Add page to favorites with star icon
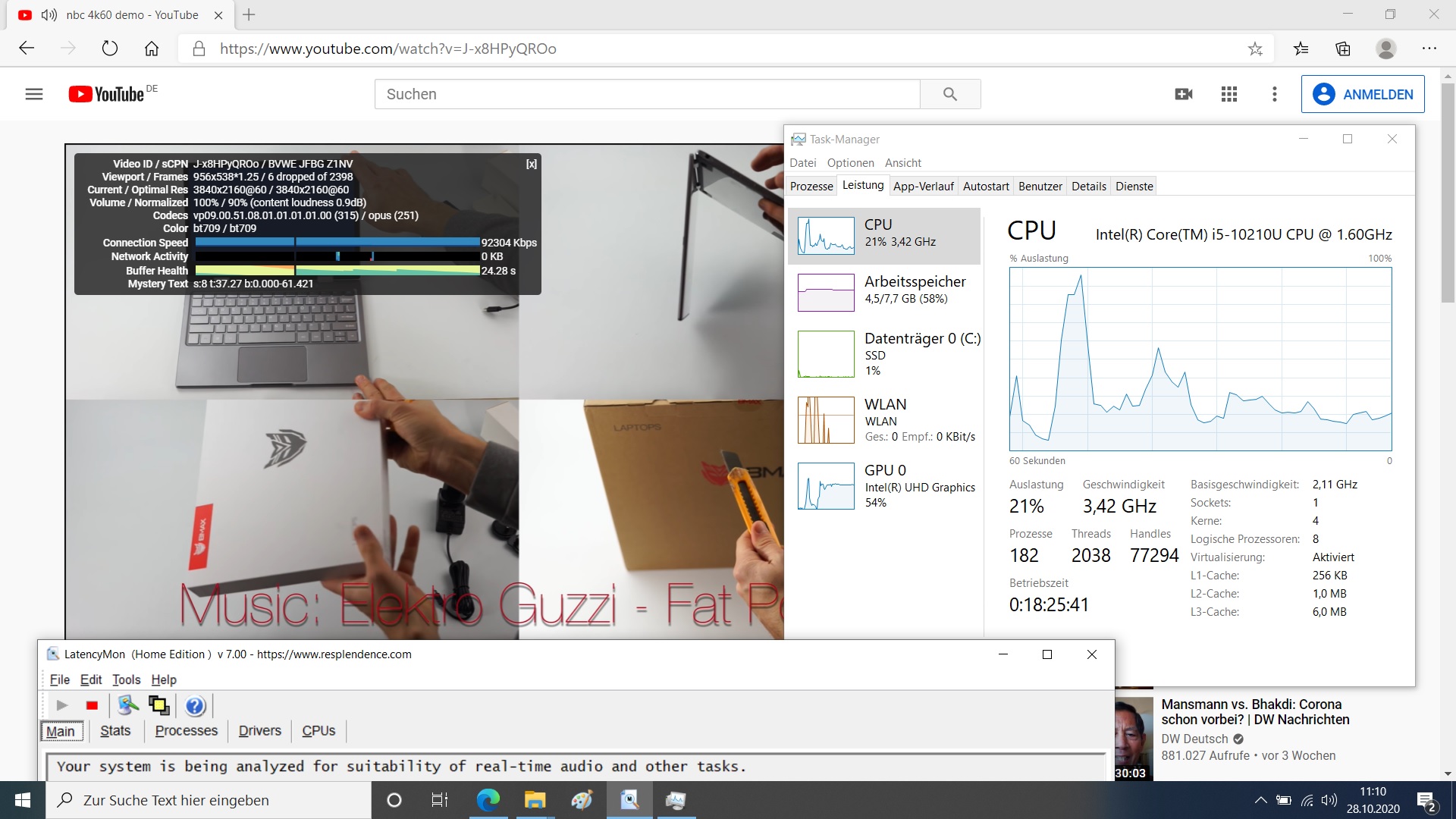The height and width of the screenshot is (819, 1456). (x=1255, y=49)
